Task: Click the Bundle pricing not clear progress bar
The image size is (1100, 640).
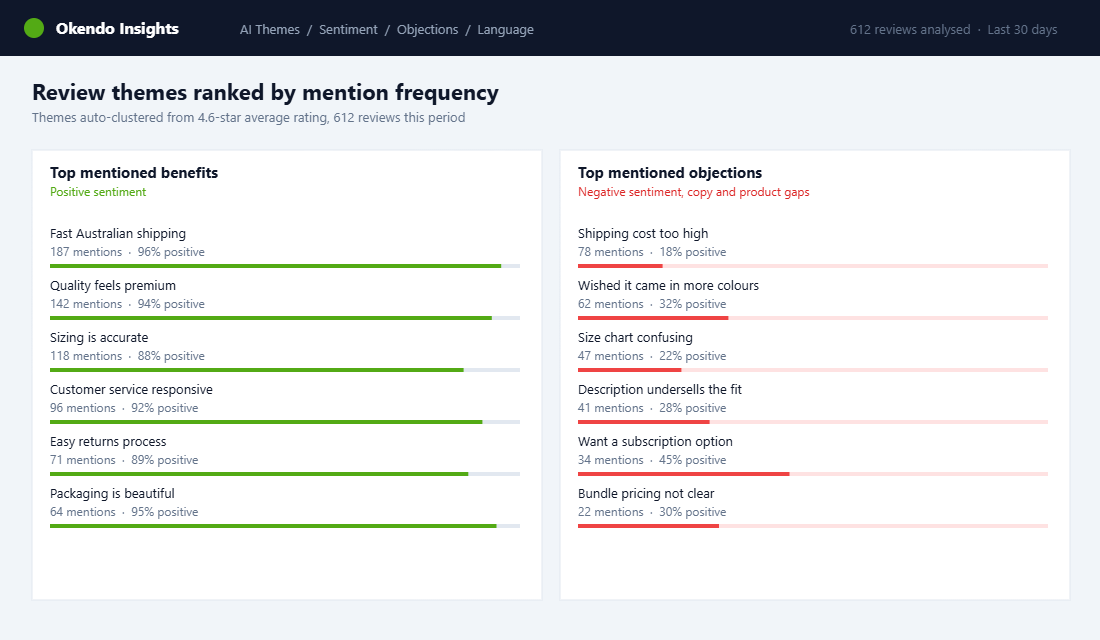Action: (813, 526)
